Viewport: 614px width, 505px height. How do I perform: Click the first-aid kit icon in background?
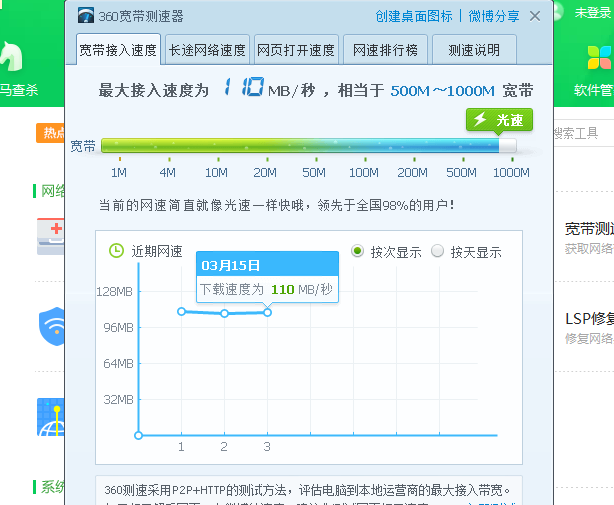point(51,236)
